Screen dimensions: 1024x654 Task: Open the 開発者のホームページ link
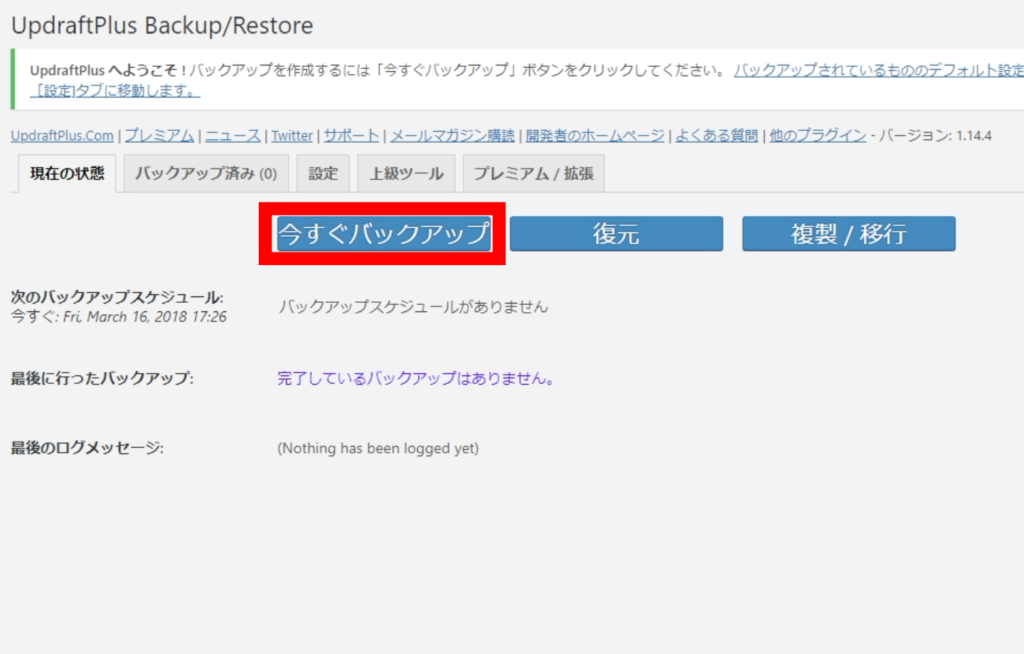595,136
